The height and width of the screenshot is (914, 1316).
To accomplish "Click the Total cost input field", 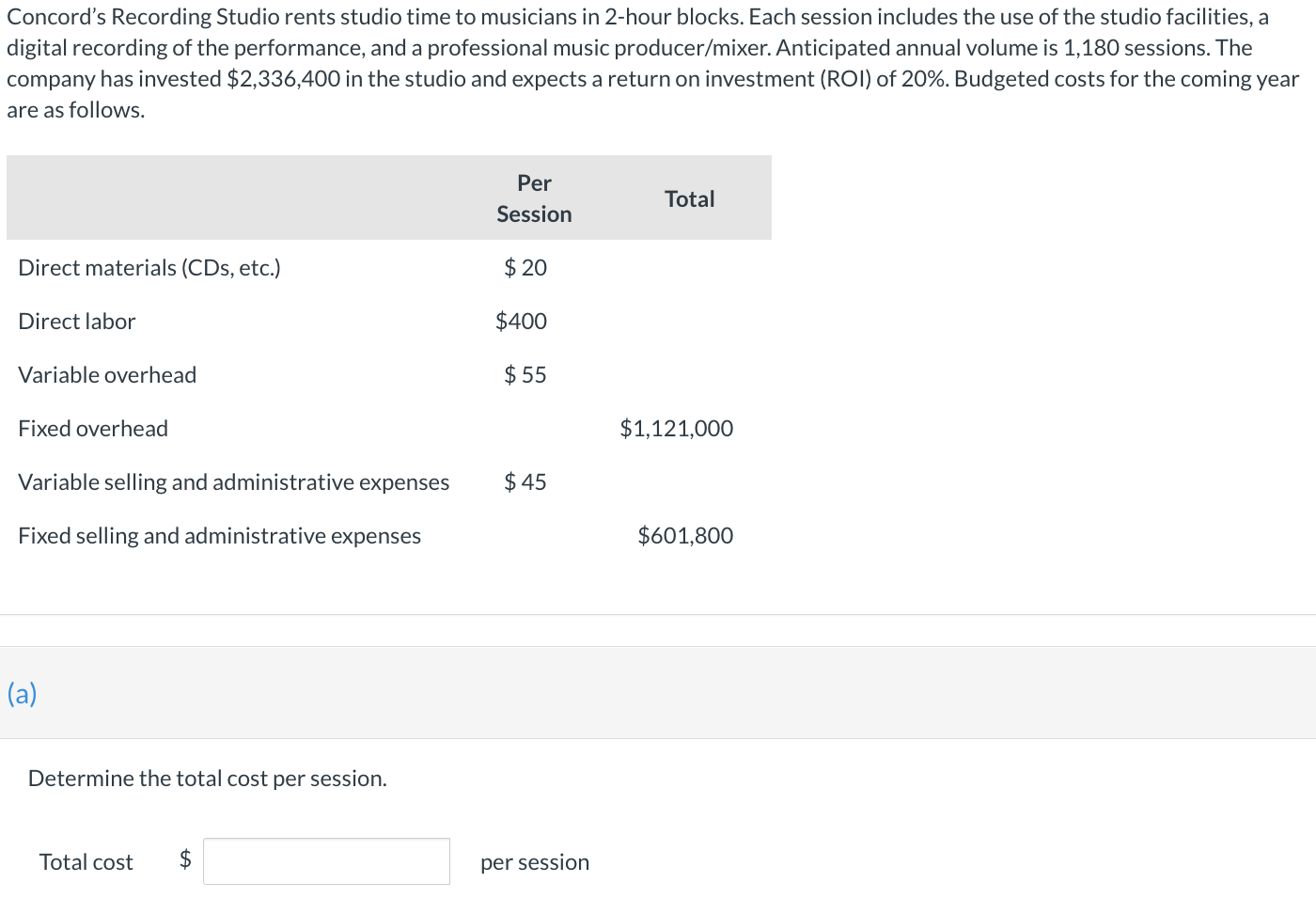I will pos(326,861).
